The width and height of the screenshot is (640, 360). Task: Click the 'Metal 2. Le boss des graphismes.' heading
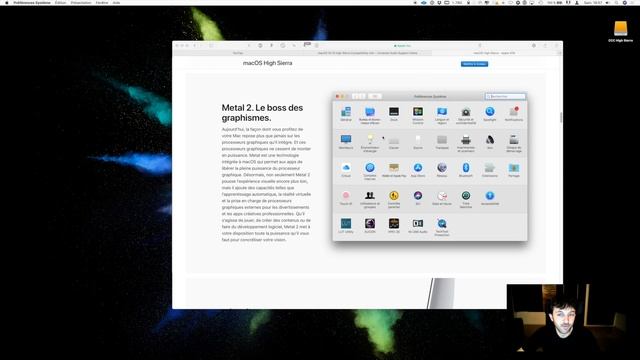click(x=262, y=113)
